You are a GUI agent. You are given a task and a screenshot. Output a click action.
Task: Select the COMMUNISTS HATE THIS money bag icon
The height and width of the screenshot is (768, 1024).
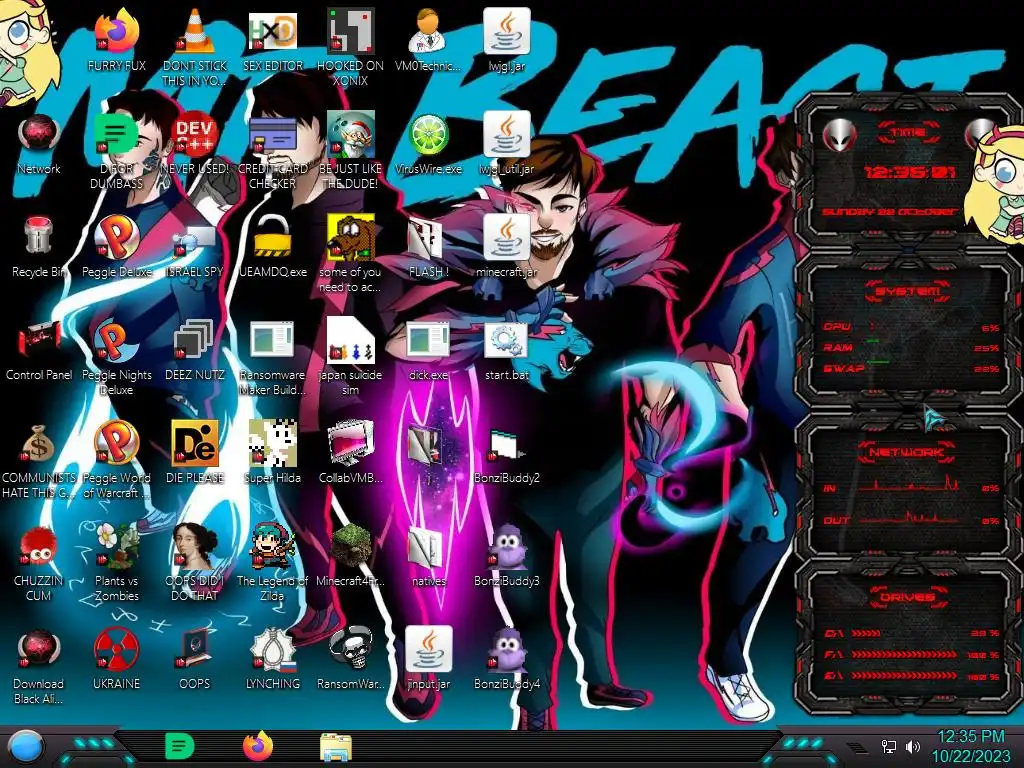[x=39, y=460]
